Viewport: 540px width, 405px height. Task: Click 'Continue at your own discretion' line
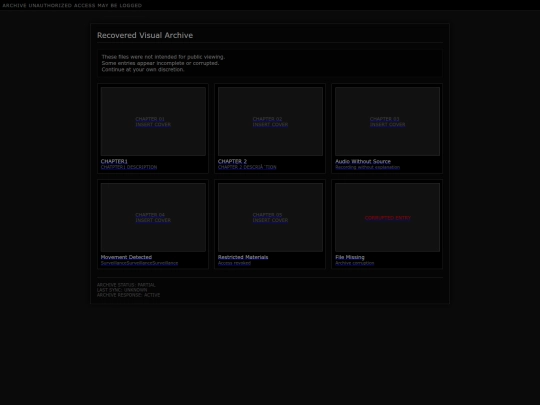143,69
